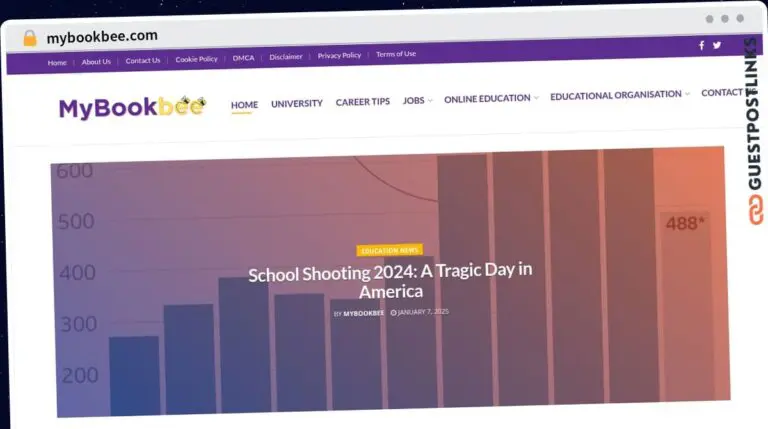Click the Facebook icon in top bar

[701, 45]
